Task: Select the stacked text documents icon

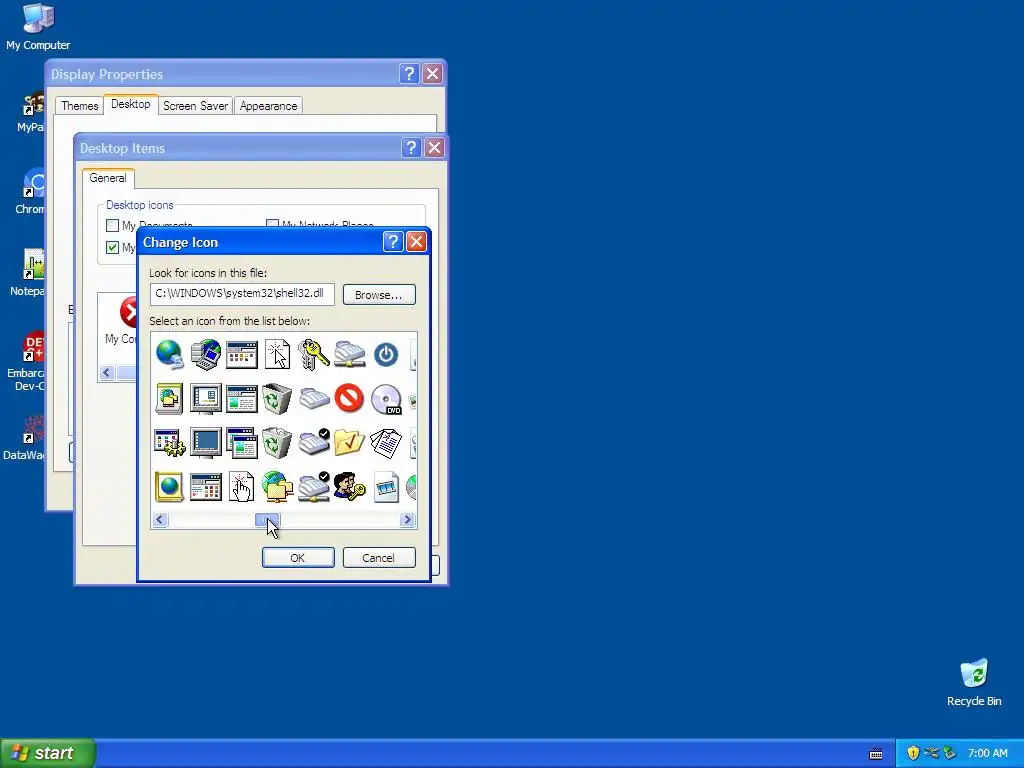Action: click(x=386, y=443)
